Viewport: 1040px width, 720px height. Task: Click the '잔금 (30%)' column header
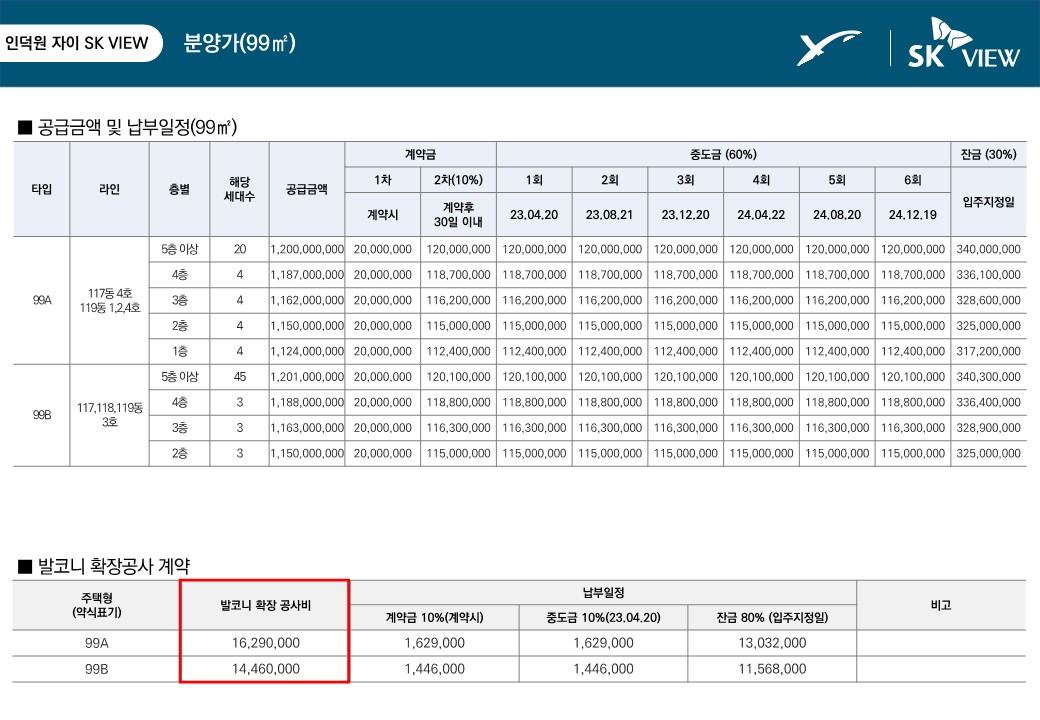click(x=988, y=154)
